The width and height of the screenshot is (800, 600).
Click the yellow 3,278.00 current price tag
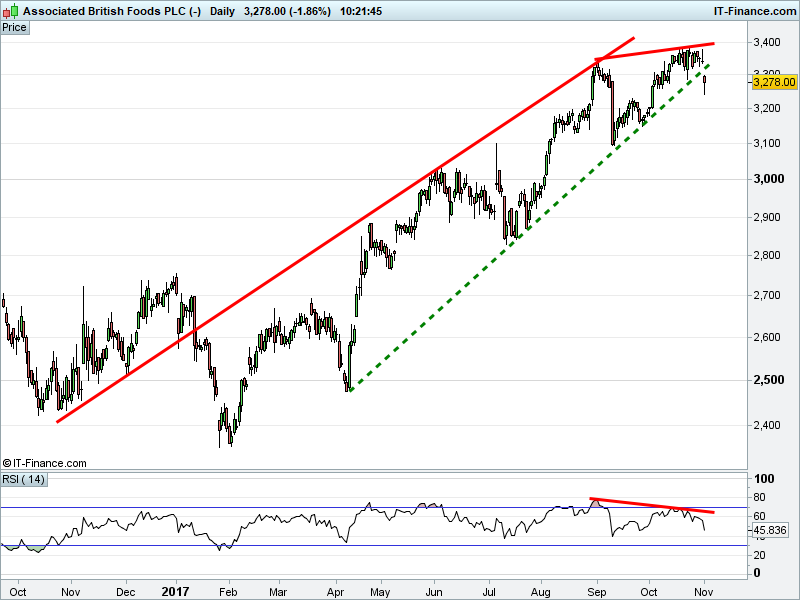tap(774, 82)
